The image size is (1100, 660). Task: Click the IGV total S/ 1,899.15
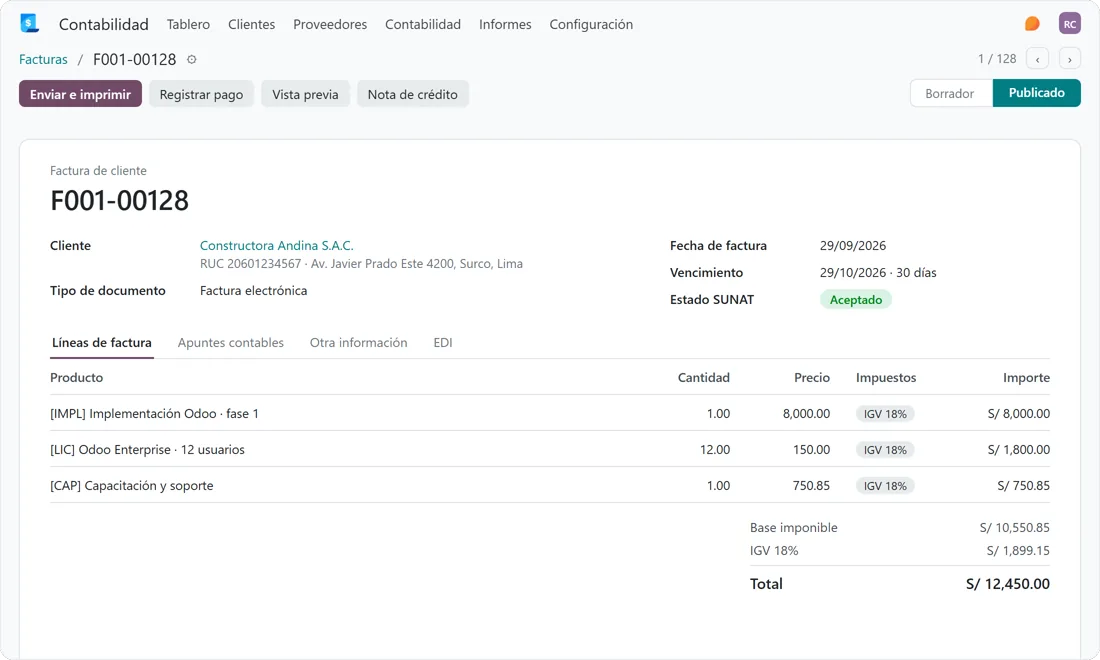point(1018,551)
